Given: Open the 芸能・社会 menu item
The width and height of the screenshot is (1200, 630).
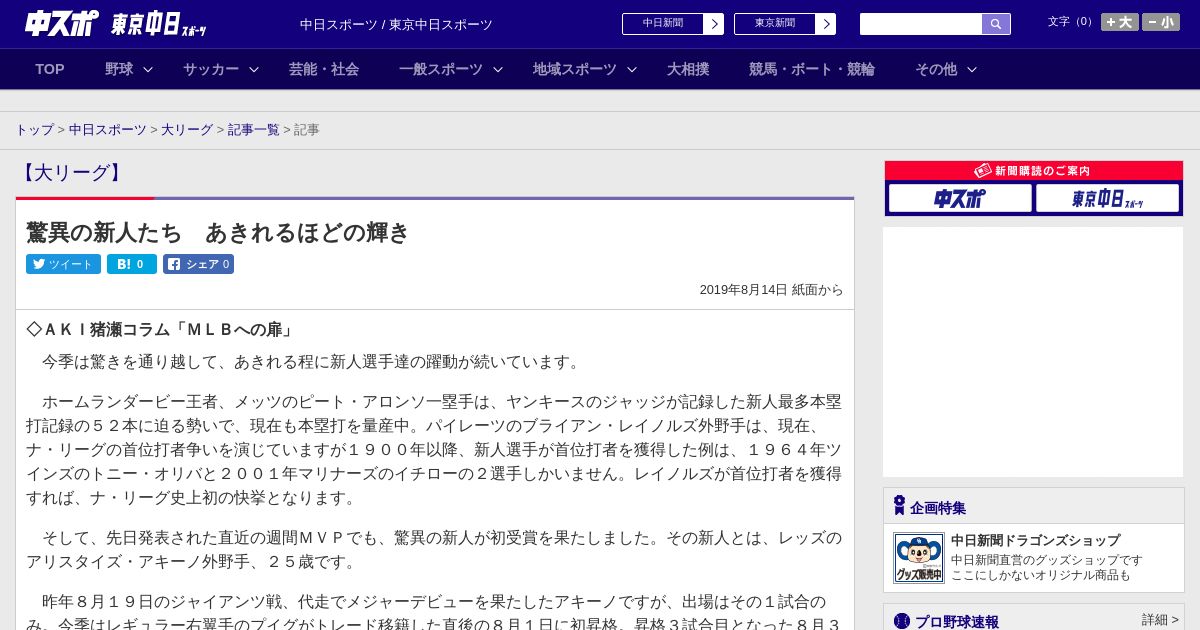Looking at the screenshot, I should coord(324,69).
